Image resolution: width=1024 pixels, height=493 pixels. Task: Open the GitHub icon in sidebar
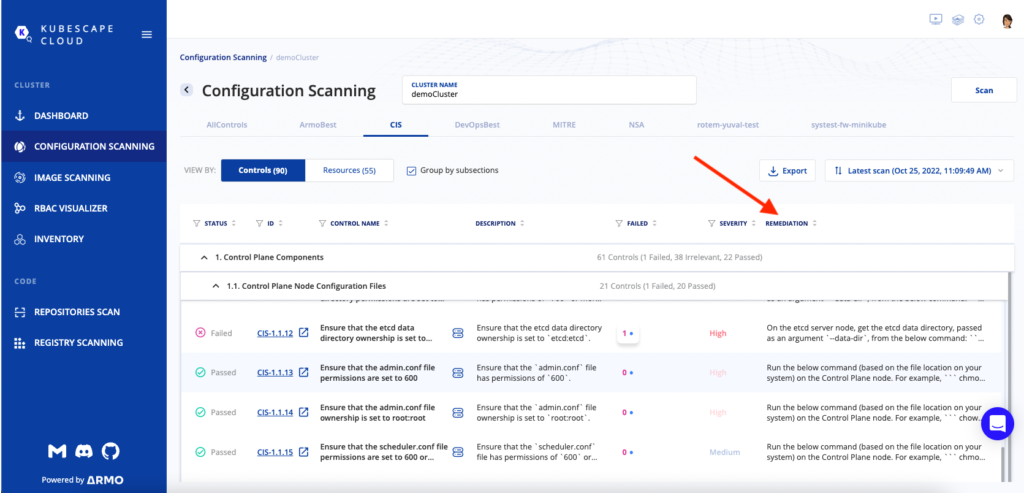point(110,451)
